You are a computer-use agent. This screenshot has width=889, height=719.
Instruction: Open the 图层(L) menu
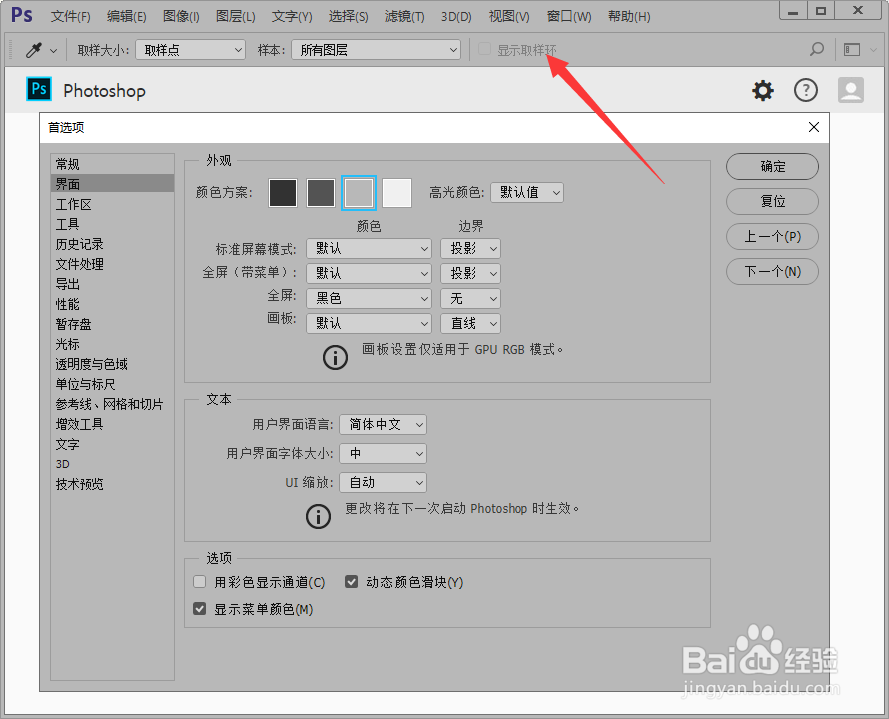235,16
